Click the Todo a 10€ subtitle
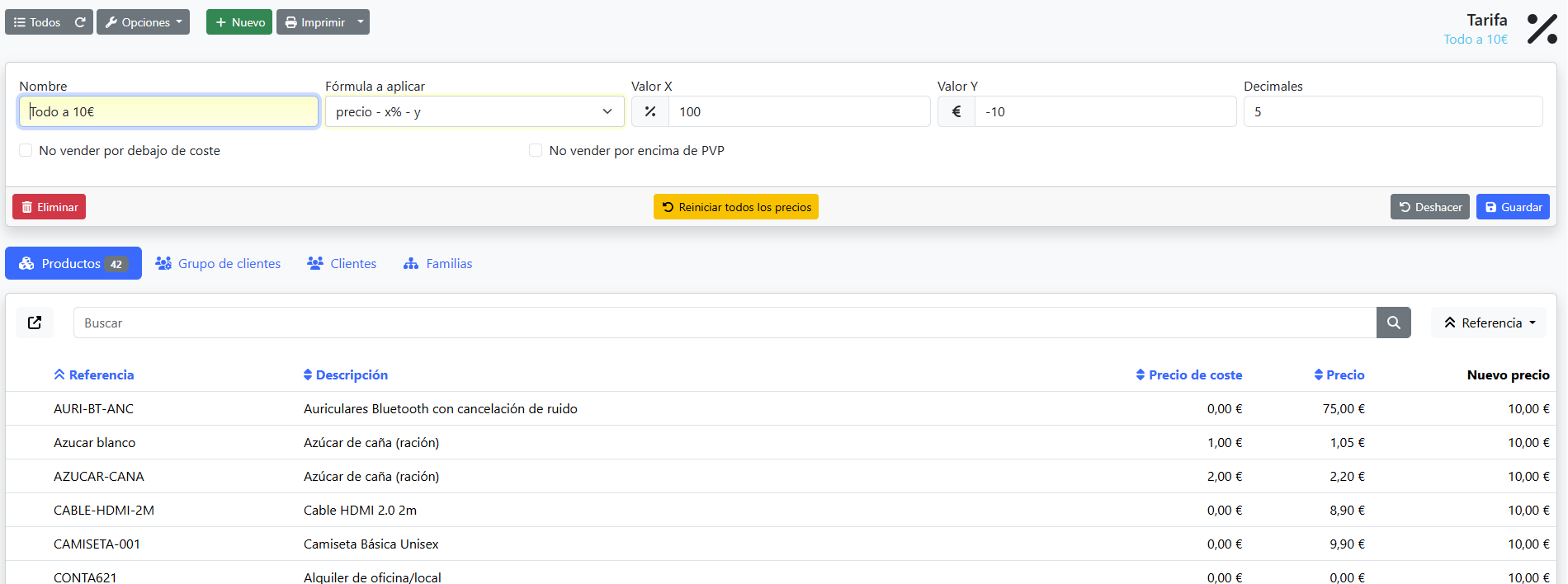This screenshot has height=584, width=1568. click(1475, 39)
